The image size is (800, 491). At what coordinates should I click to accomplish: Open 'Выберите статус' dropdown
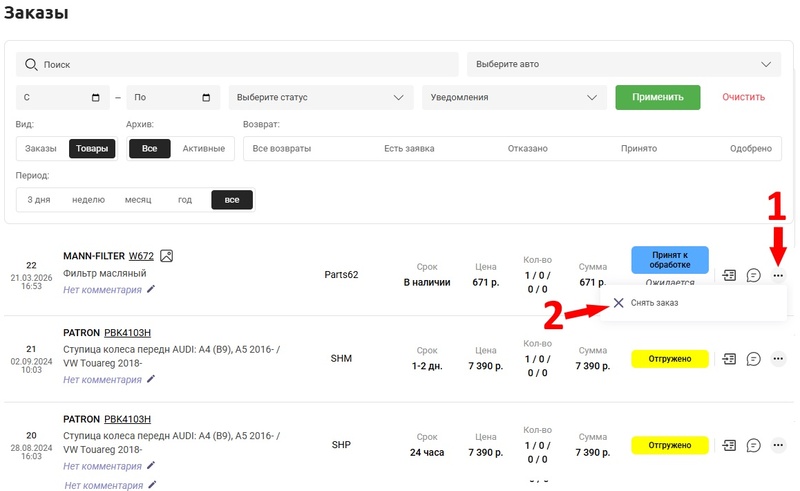tap(320, 98)
